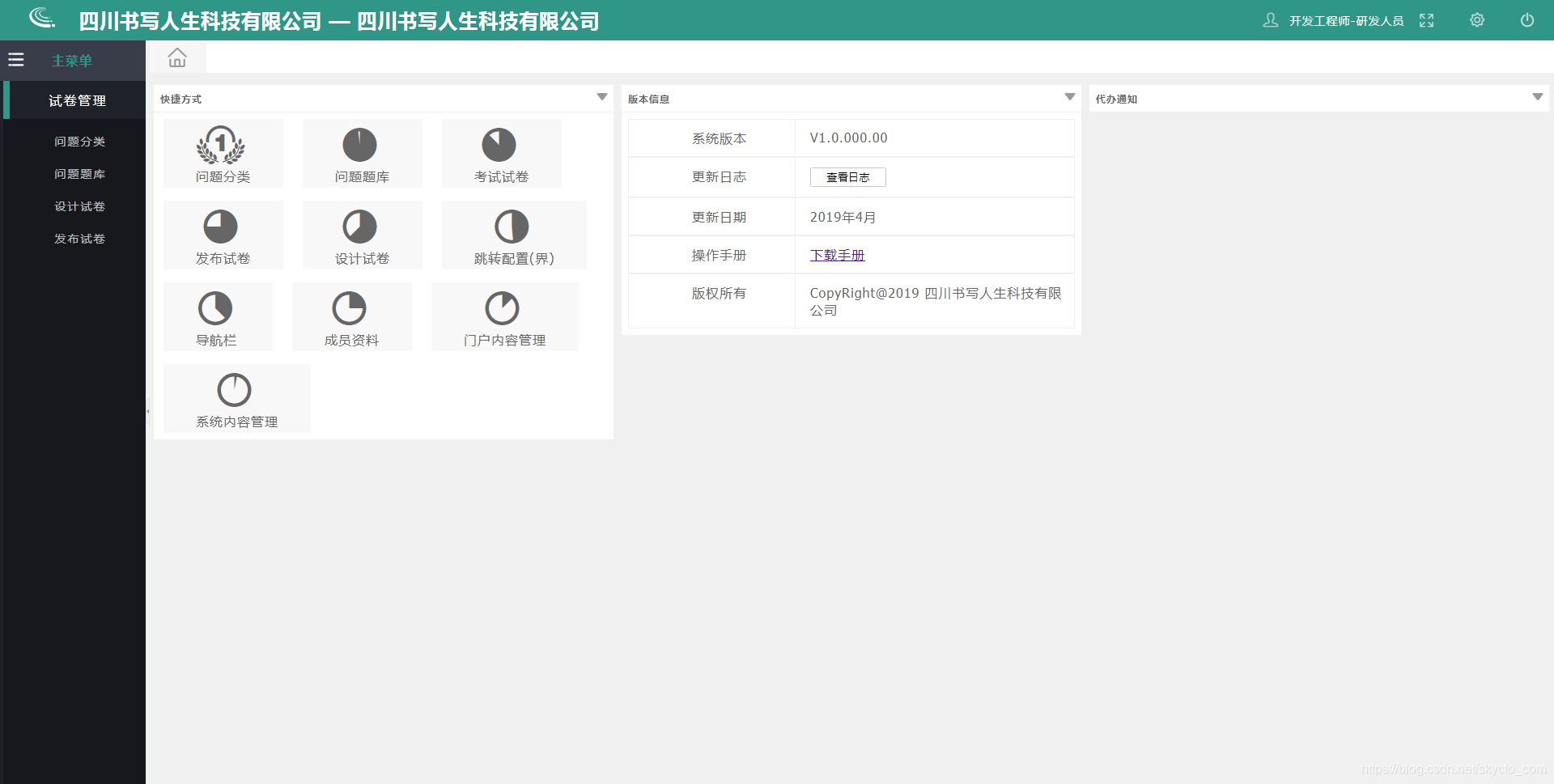Click the 版权所有 row label
The height and width of the screenshot is (784, 1554).
click(719, 293)
